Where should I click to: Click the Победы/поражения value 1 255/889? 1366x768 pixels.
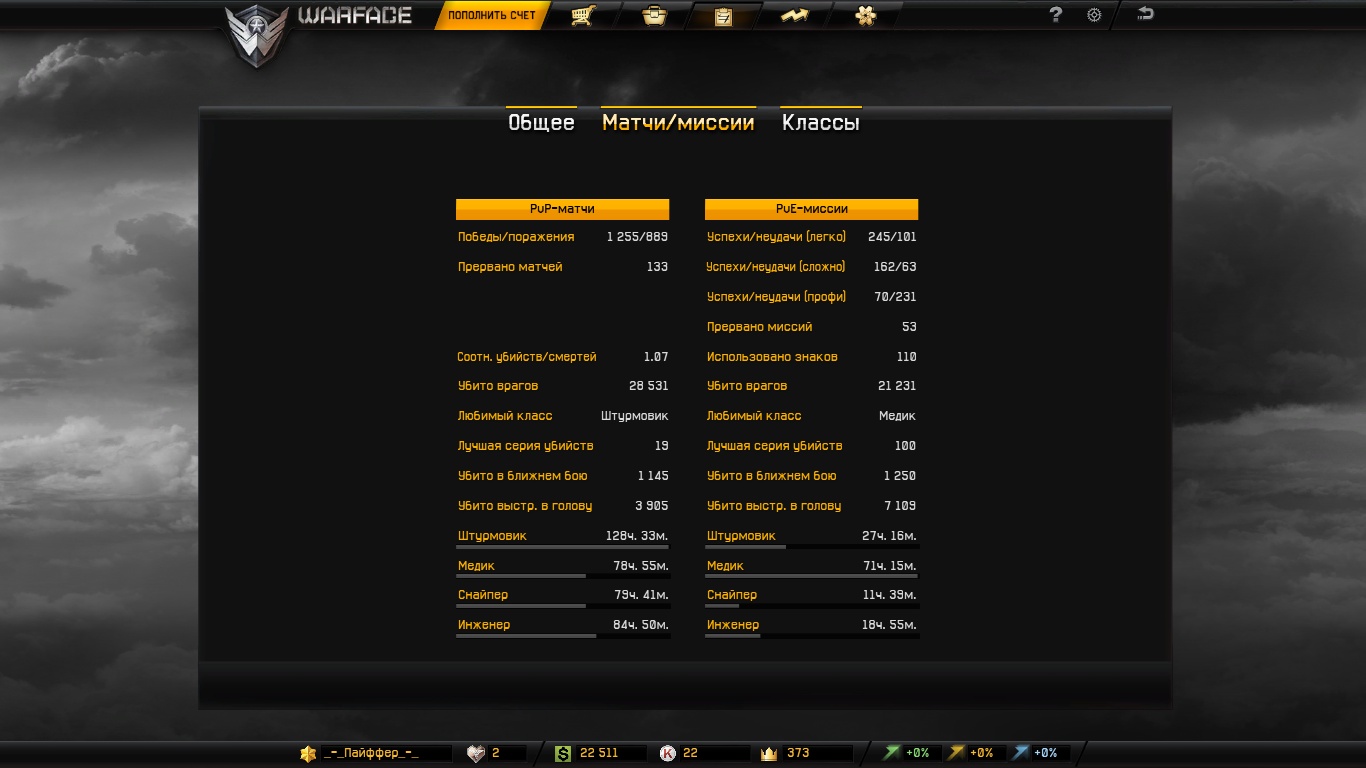tap(637, 237)
